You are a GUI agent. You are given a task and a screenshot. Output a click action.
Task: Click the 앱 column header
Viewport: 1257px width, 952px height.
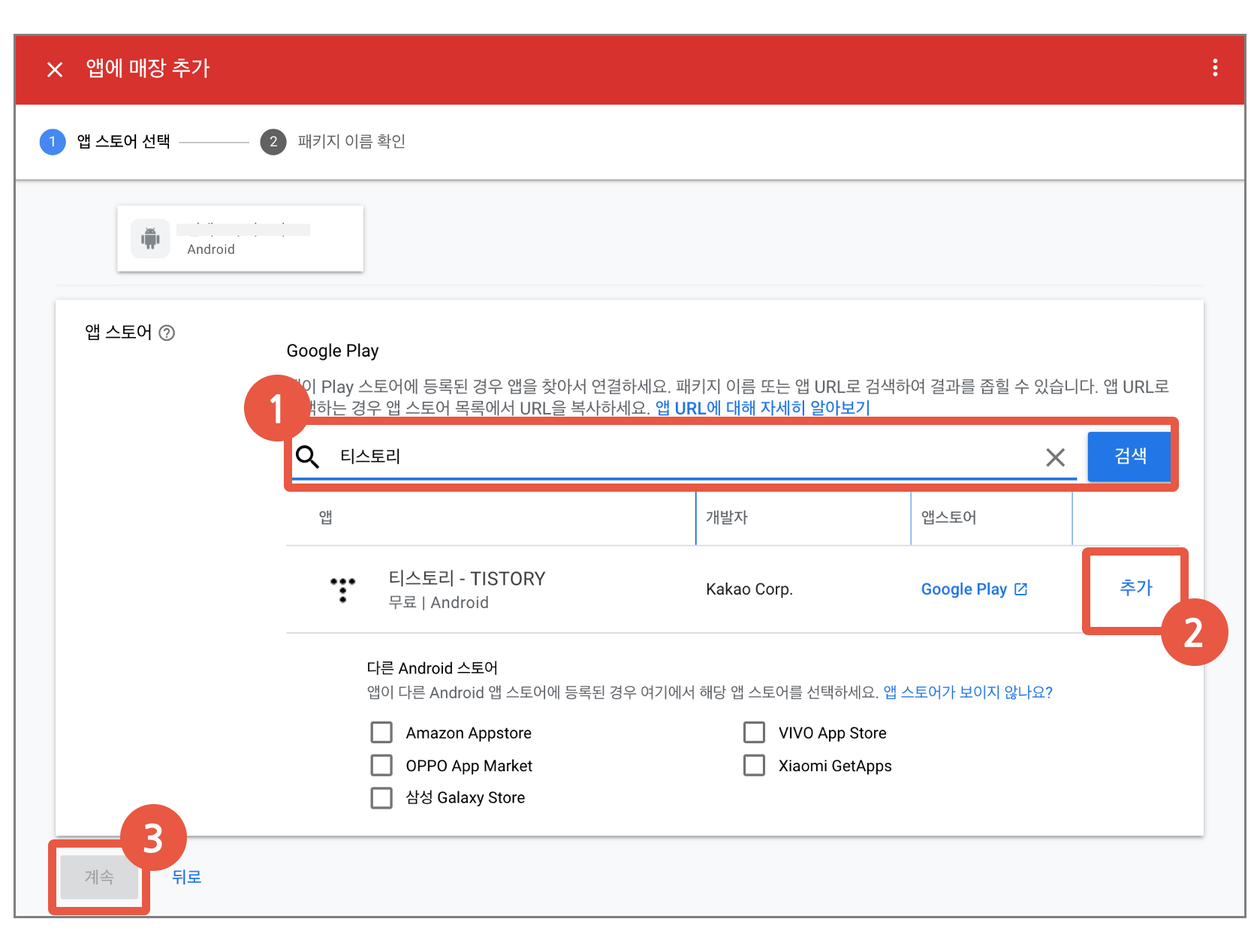(326, 517)
